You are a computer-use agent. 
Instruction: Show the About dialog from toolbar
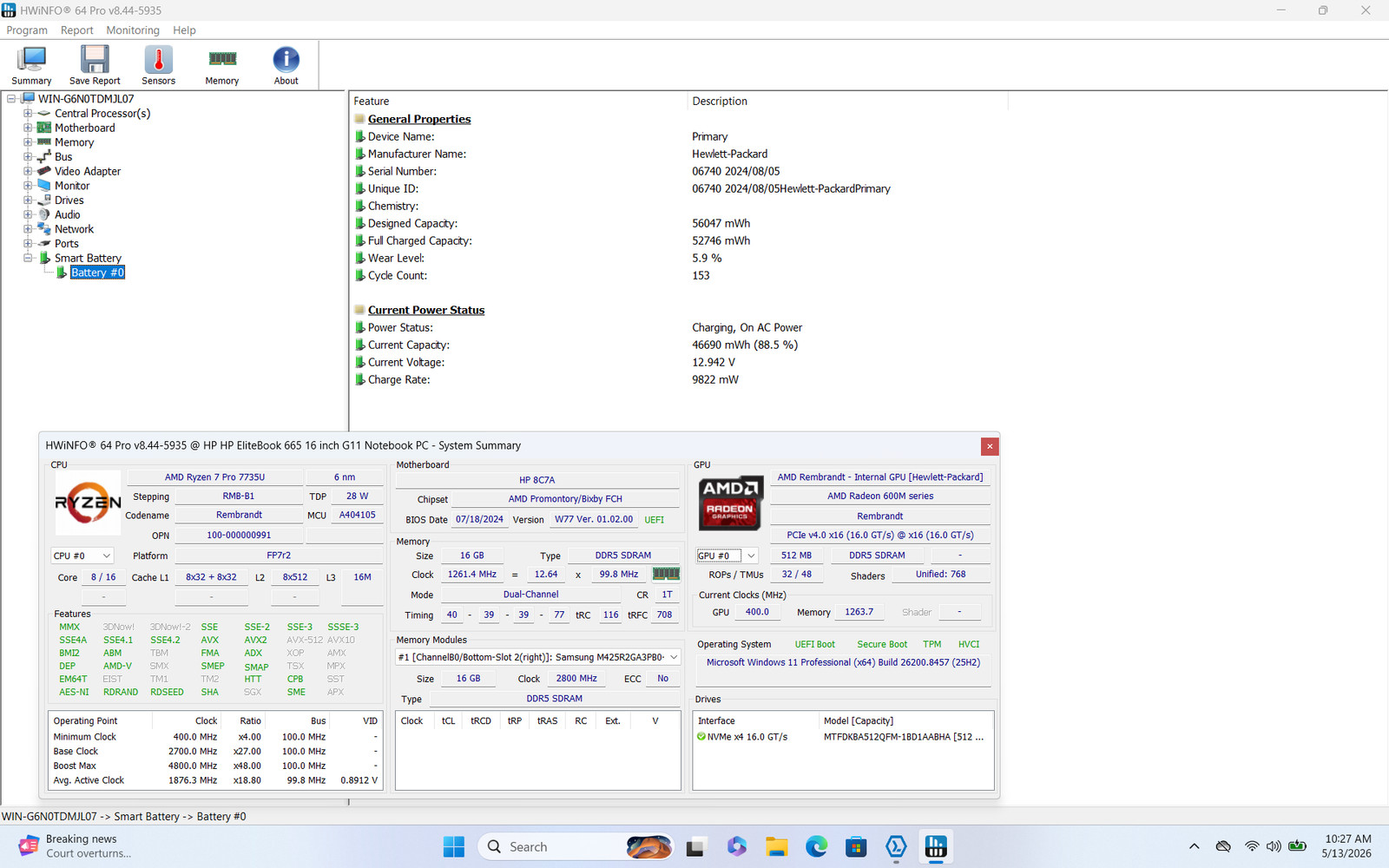pyautogui.click(x=286, y=65)
